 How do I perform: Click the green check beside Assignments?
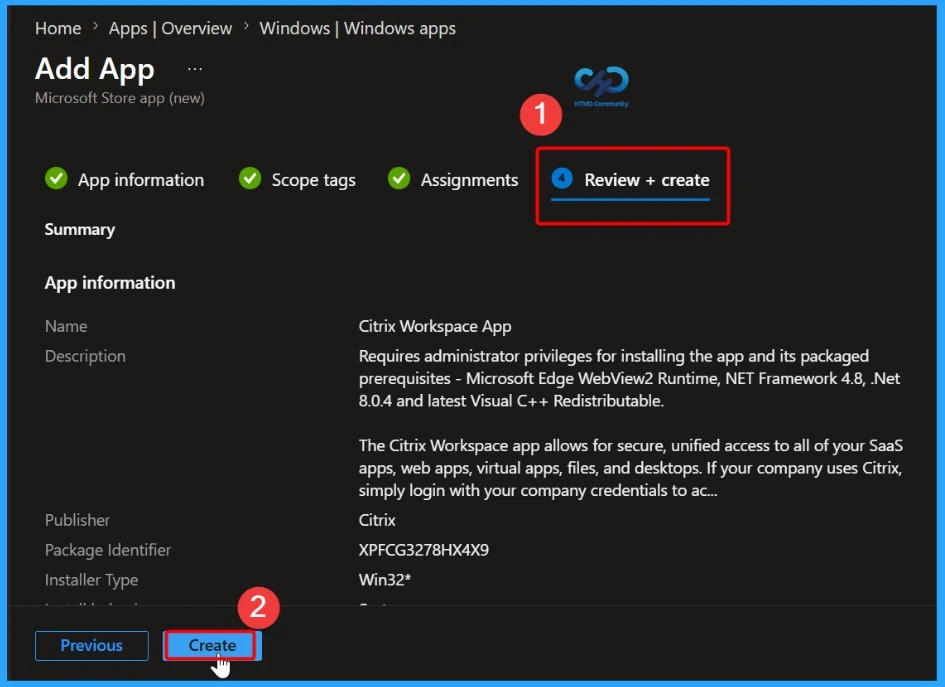[398, 178]
